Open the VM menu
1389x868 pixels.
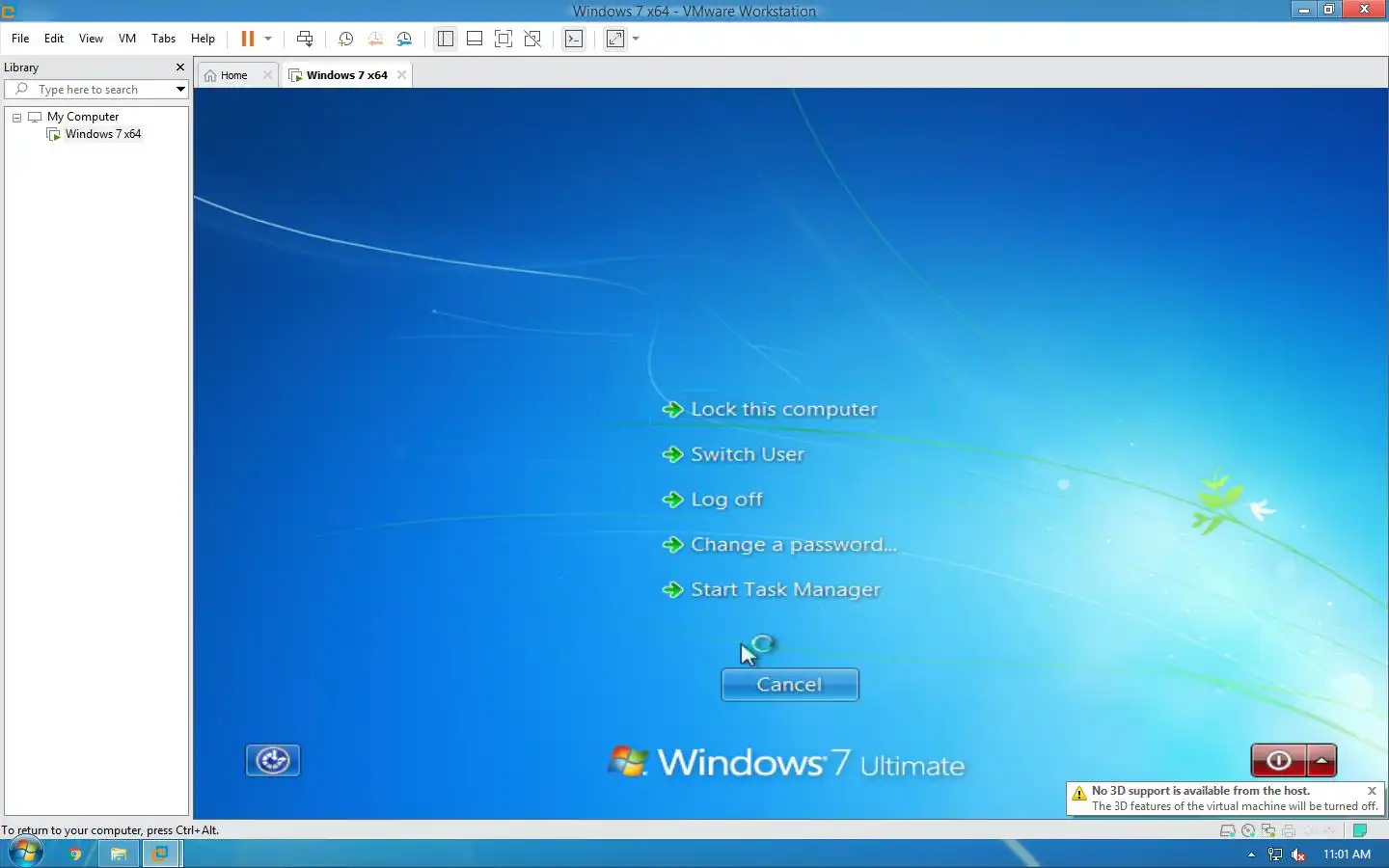127,39
